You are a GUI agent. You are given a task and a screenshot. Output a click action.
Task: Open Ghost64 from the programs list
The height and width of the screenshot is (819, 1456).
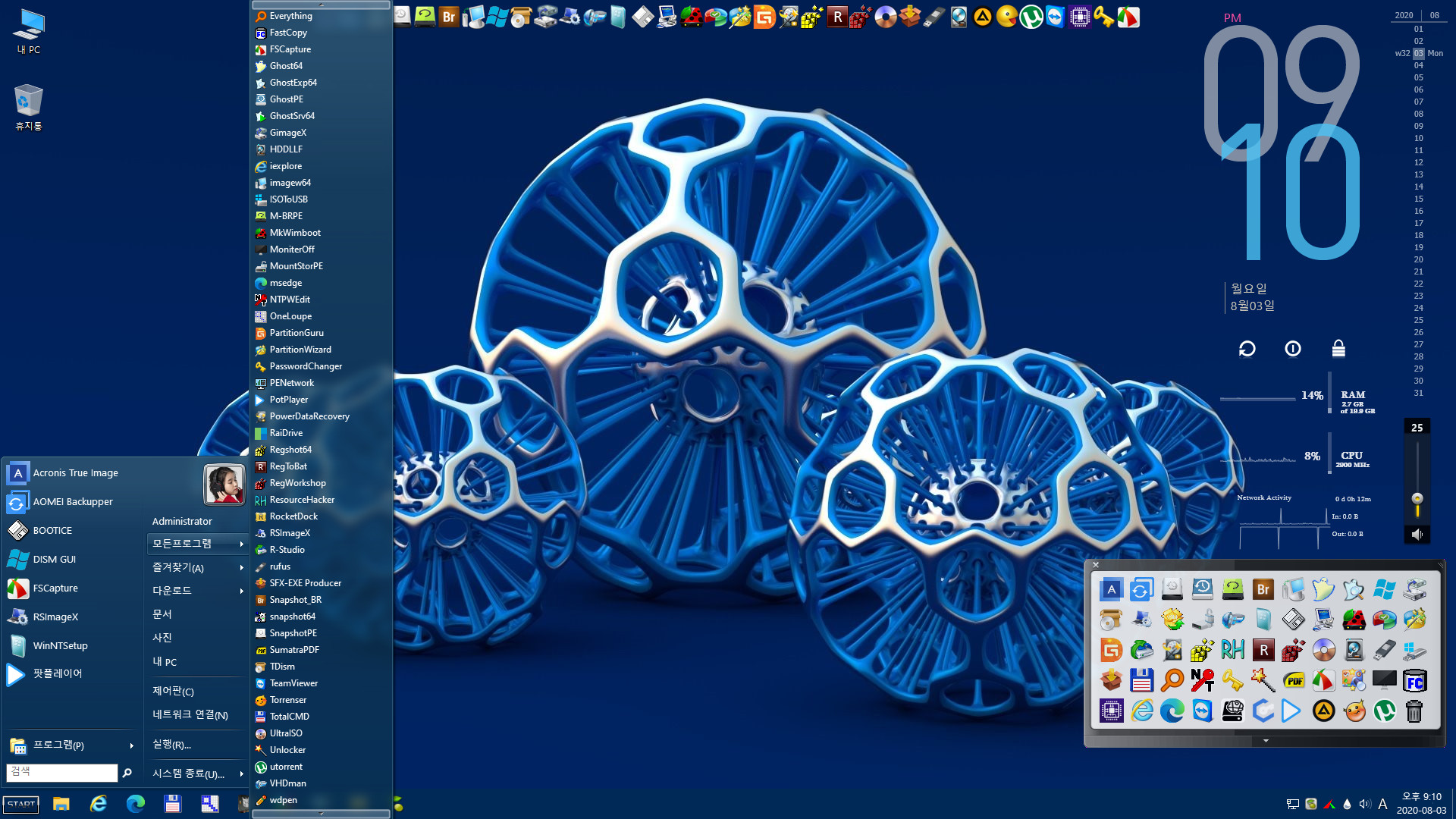coord(322,66)
